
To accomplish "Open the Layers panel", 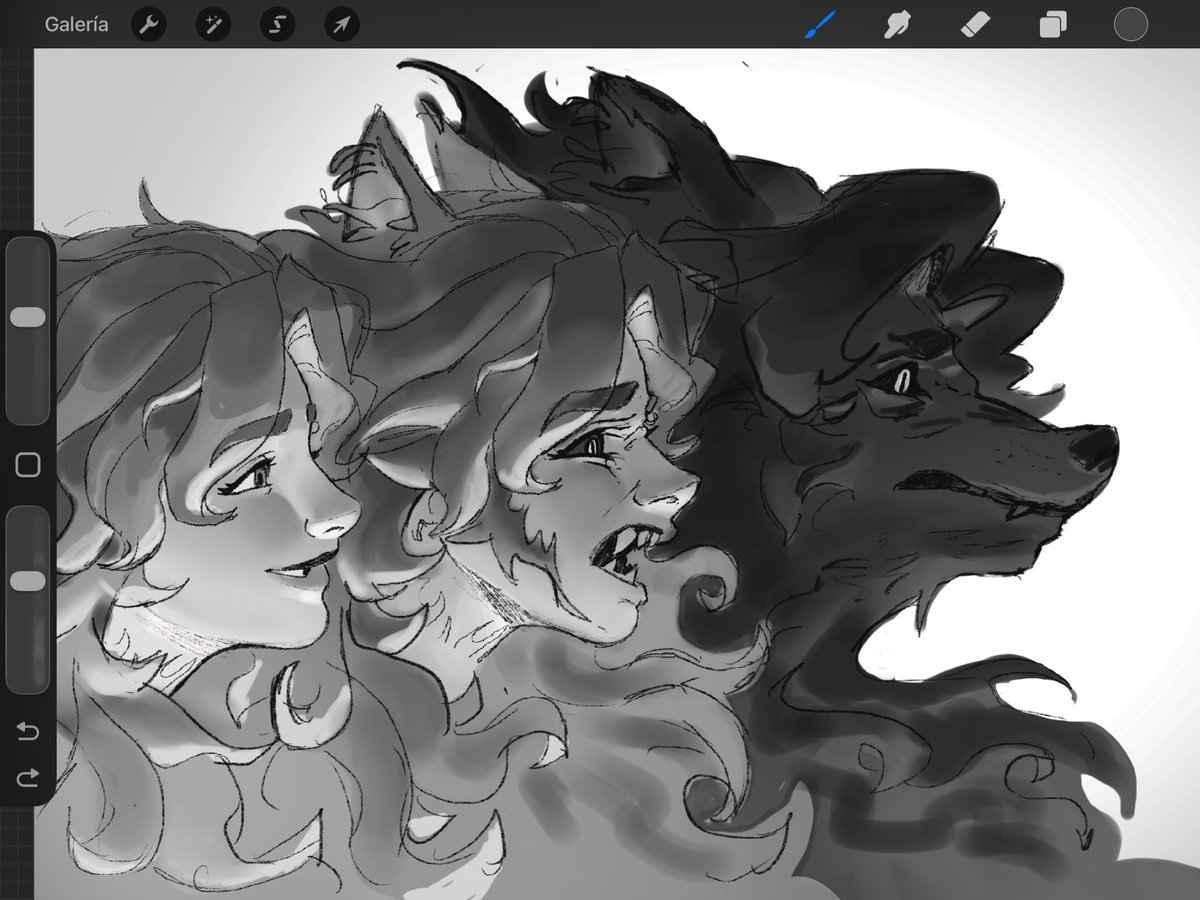I will click(1052, 25).
